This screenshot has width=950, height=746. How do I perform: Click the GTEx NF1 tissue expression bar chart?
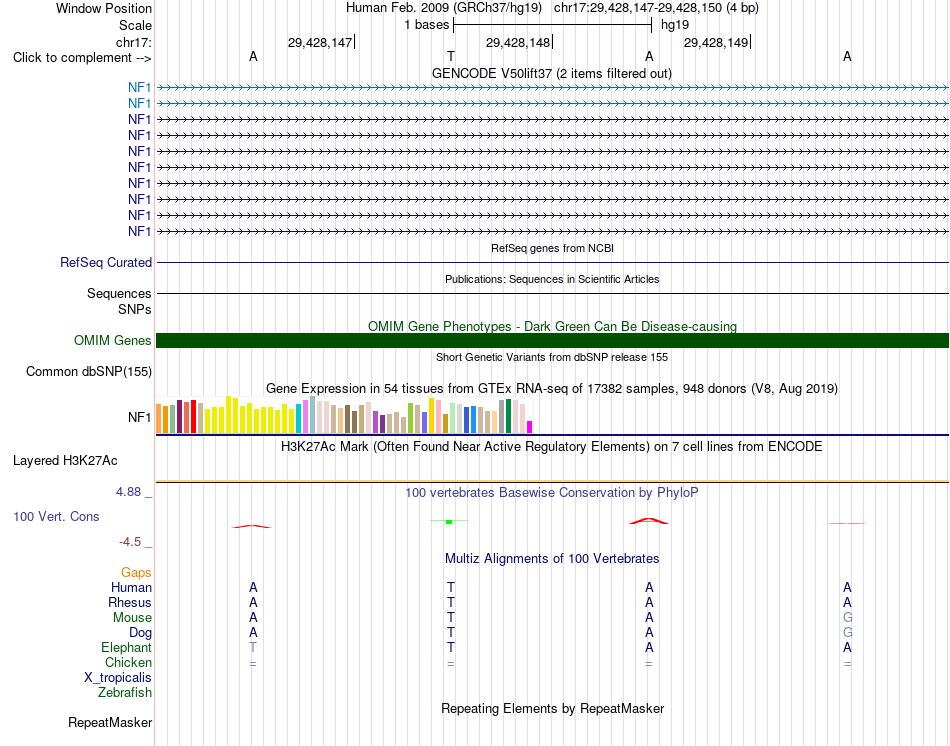point(344,415)
